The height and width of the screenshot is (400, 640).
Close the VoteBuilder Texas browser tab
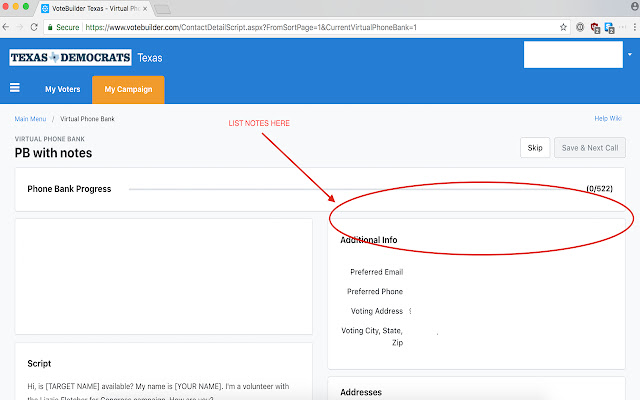[145, 9]
